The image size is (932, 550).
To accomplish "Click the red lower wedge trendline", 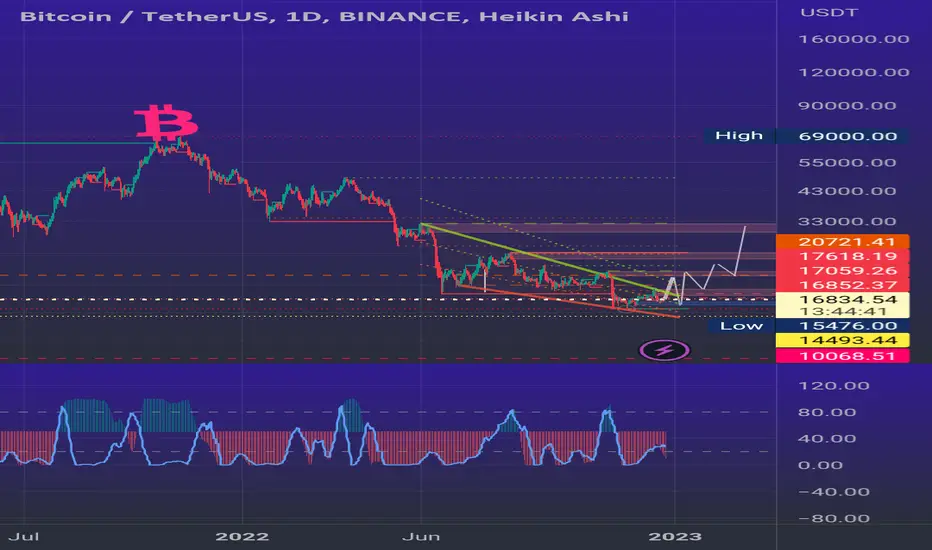I will [x=568, y=301].
